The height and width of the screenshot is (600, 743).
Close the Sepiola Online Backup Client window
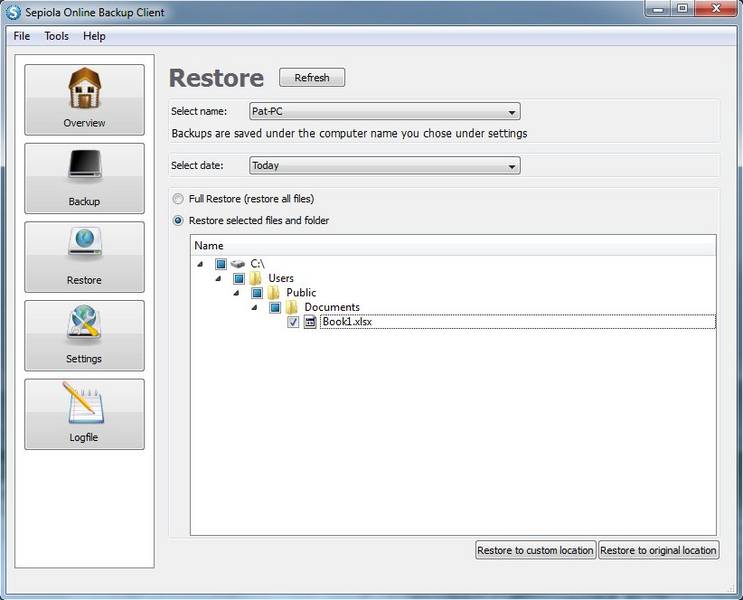(x=716, y=9)
